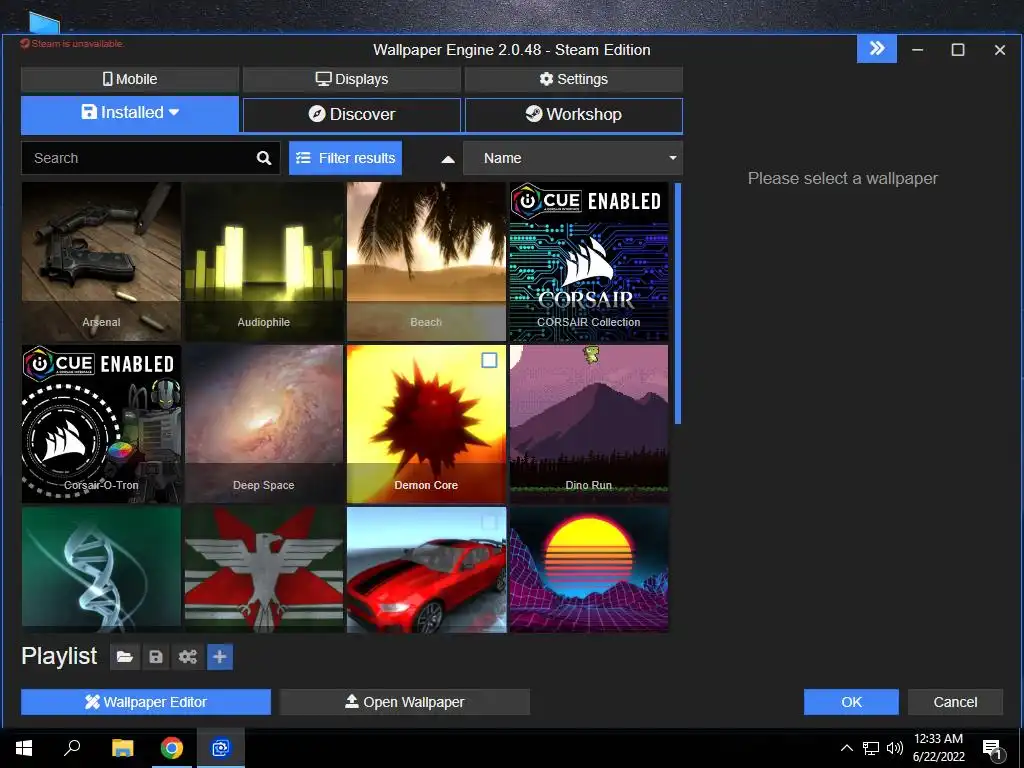Image resolution: width=1024 pixels, height=768 pixels.
Task: Open the Settings tab
Action: point(573,79)
